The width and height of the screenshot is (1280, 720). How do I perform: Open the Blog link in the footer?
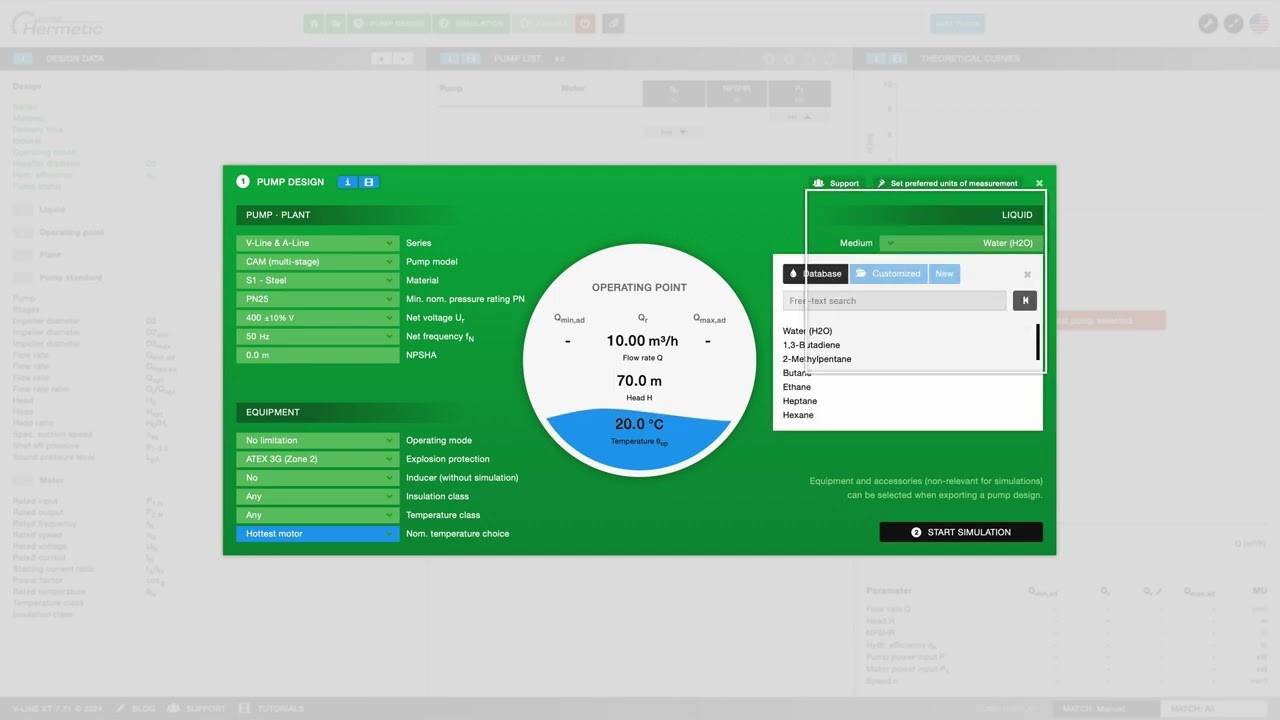(x=136, y=709)
